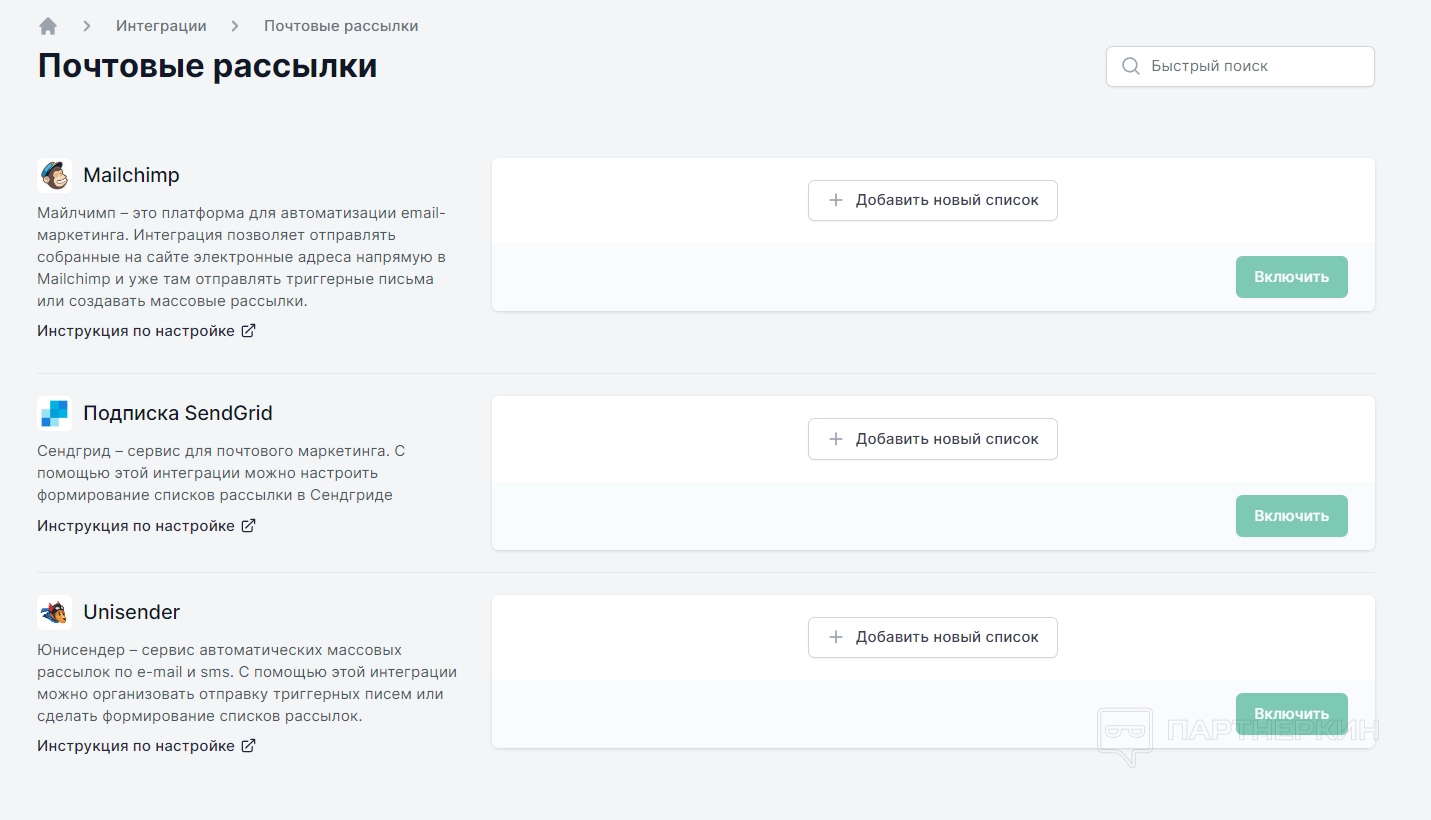
Task: Open Mailchimp setup instructions link
Action: click(136, 331)
